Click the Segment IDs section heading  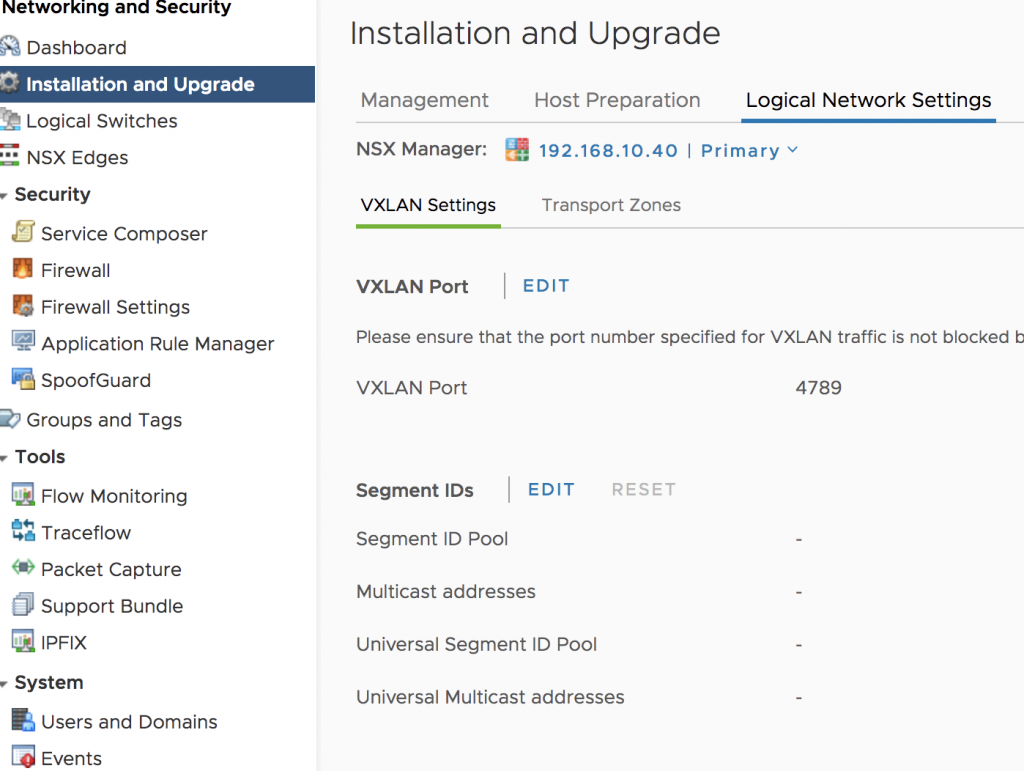(x=415, y=490)
